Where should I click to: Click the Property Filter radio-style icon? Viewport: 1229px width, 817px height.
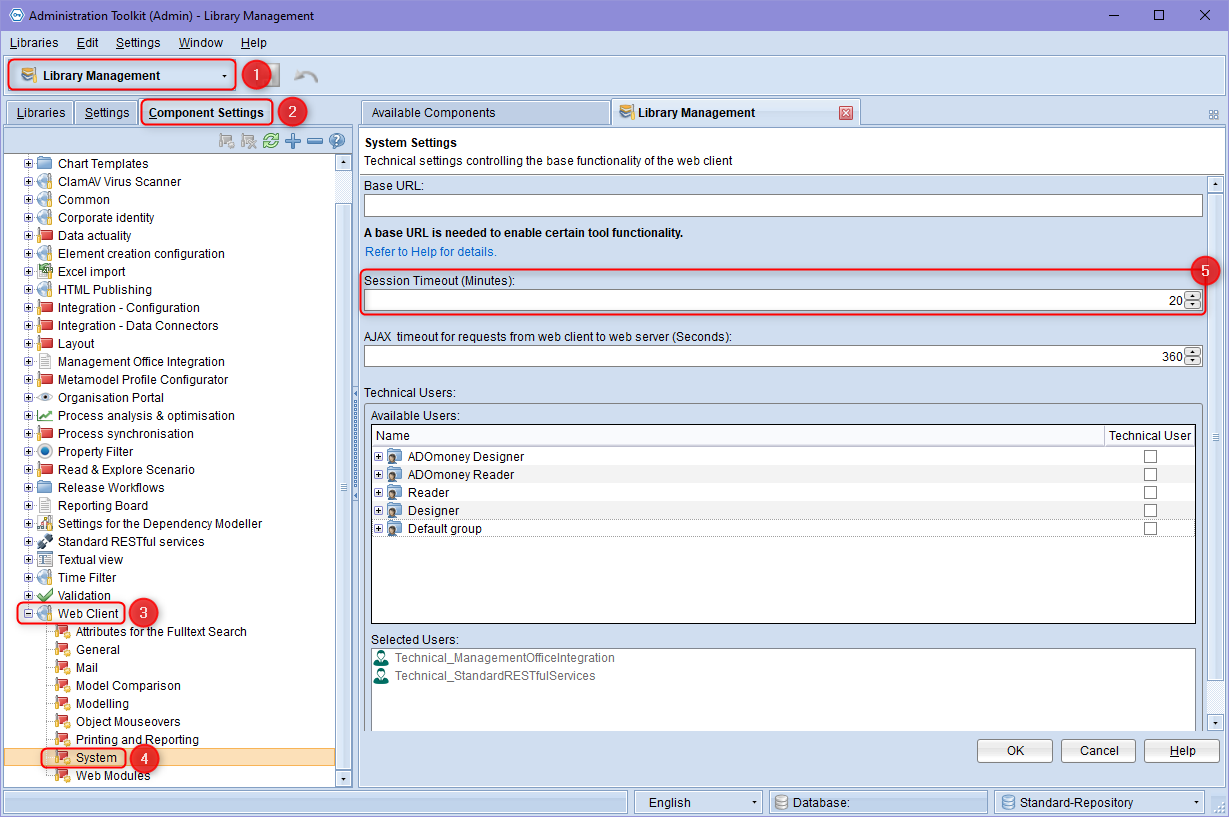coord(45,452)
